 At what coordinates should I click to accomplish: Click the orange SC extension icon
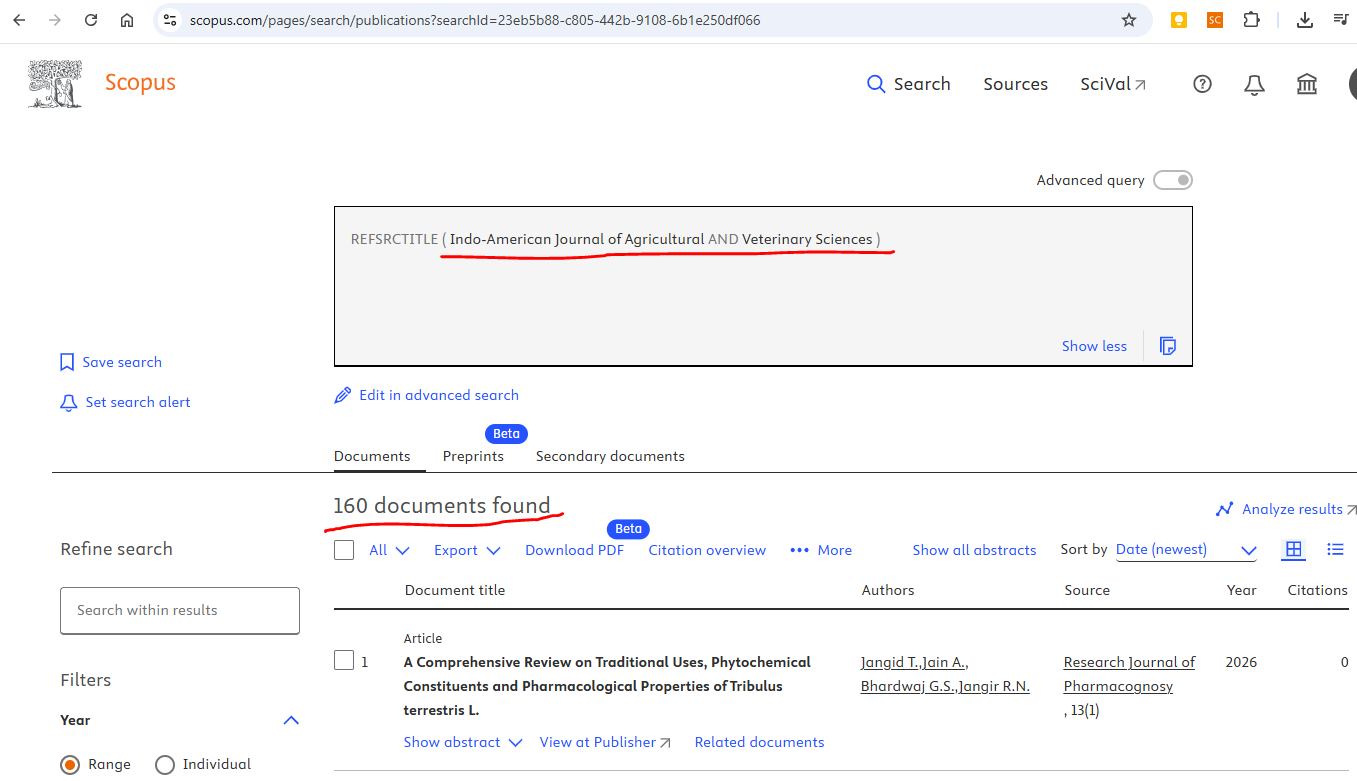pyautogui.click(x=1215, y=20)
